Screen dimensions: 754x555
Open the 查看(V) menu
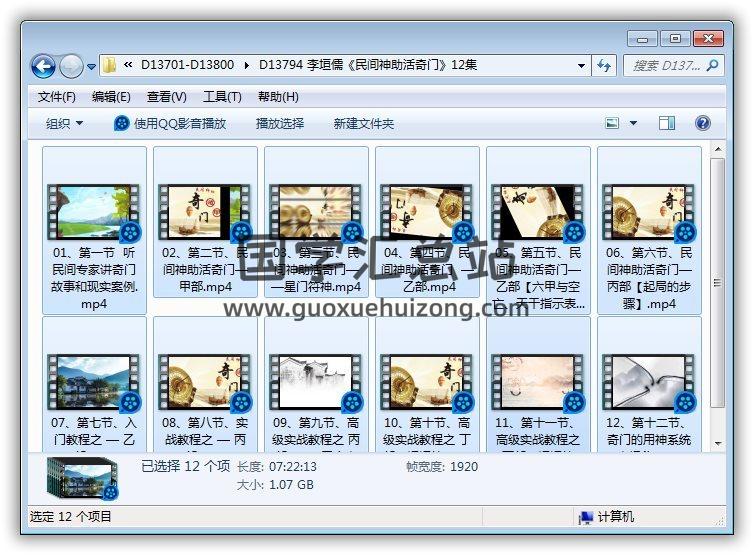167,97
